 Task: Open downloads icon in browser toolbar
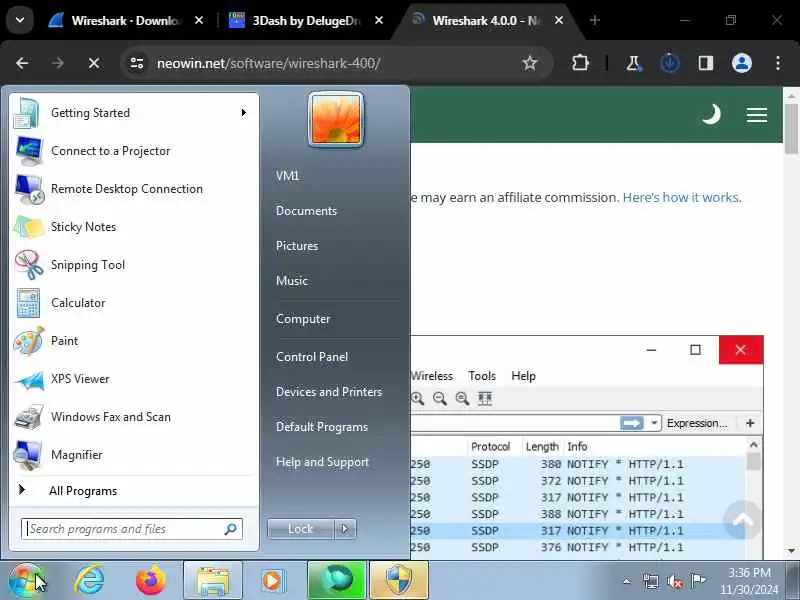(x=670, y=63)
